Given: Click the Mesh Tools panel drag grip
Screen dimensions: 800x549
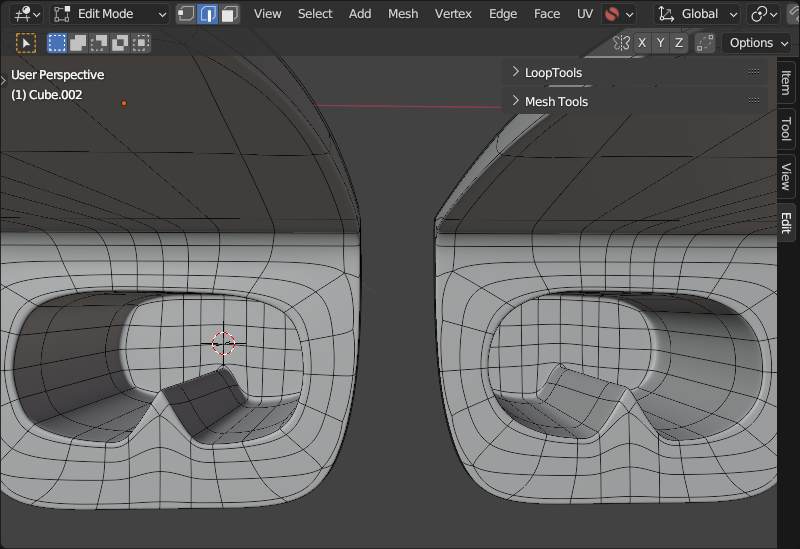Looking at the screenshot, I should [753, 101].
